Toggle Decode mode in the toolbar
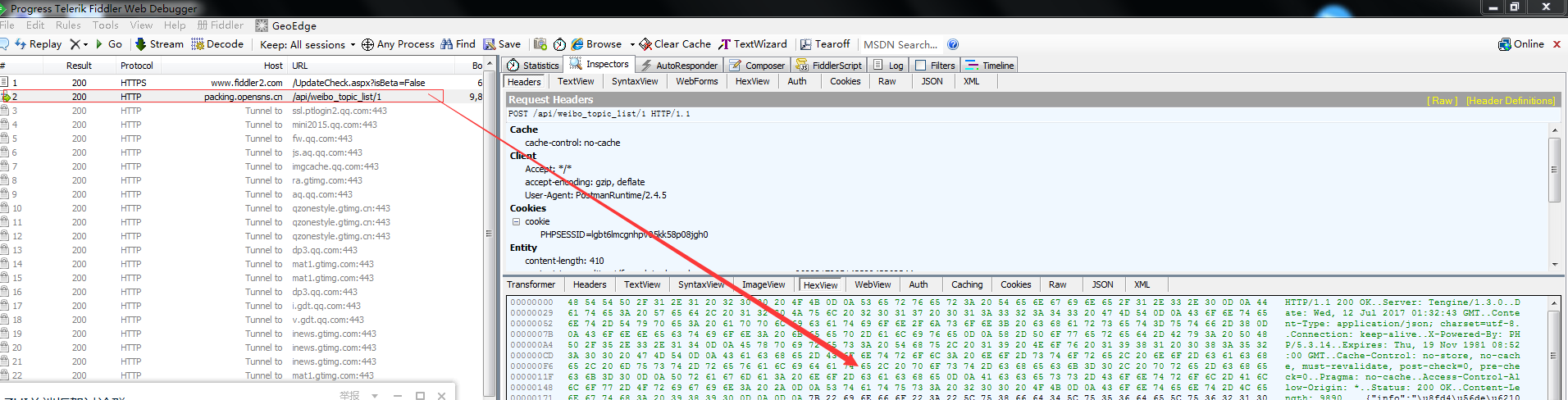The image size is (1568, 400). [218, 44]
